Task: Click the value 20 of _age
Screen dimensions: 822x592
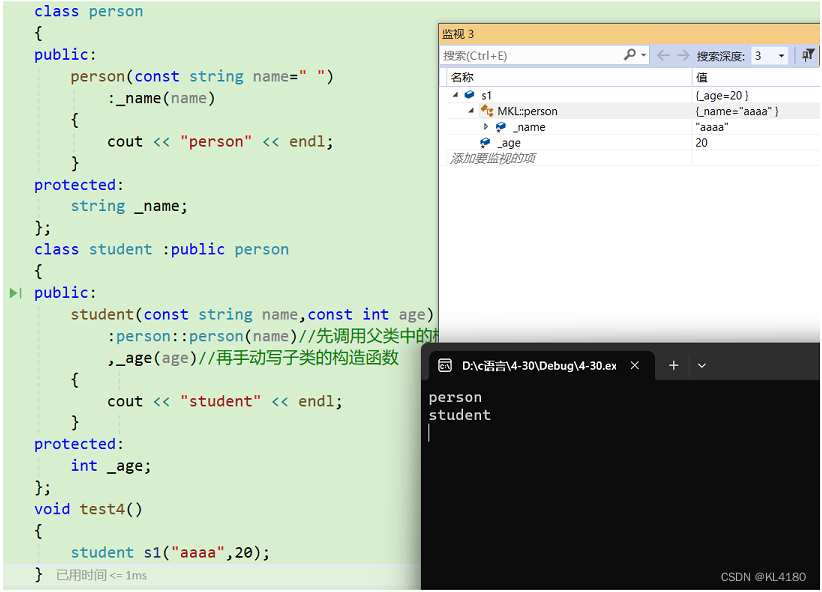Action: tap(701, 143)
